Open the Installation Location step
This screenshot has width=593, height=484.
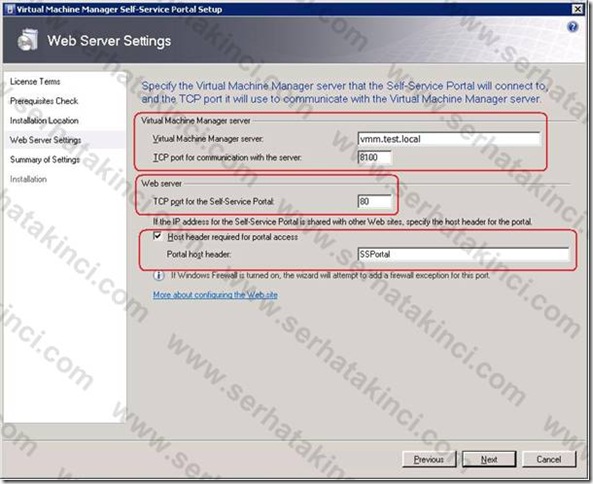point(44,121)
